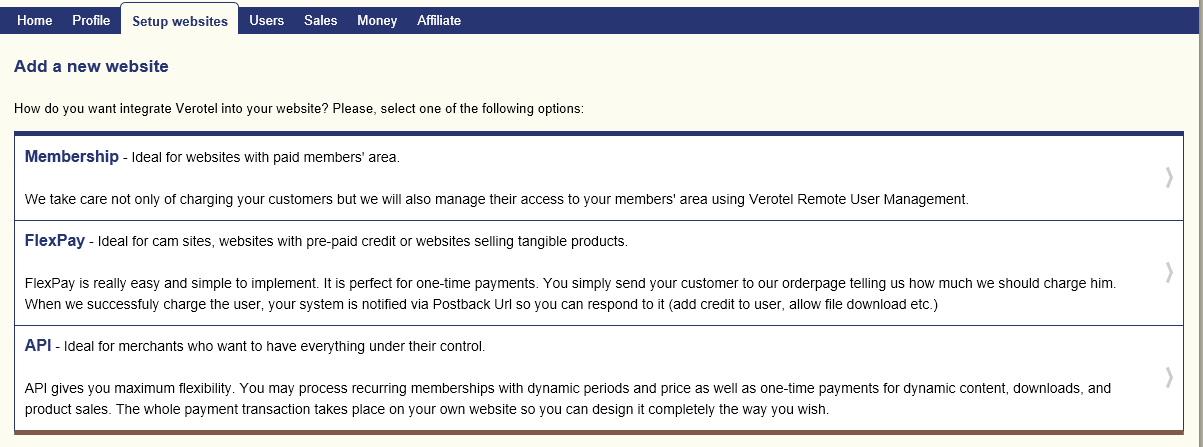Image resolution: width=1203 pixels, height=447 pixels.
Task: Click the chevron arrow on the FlexPay option
Action: pos(1169,272)
